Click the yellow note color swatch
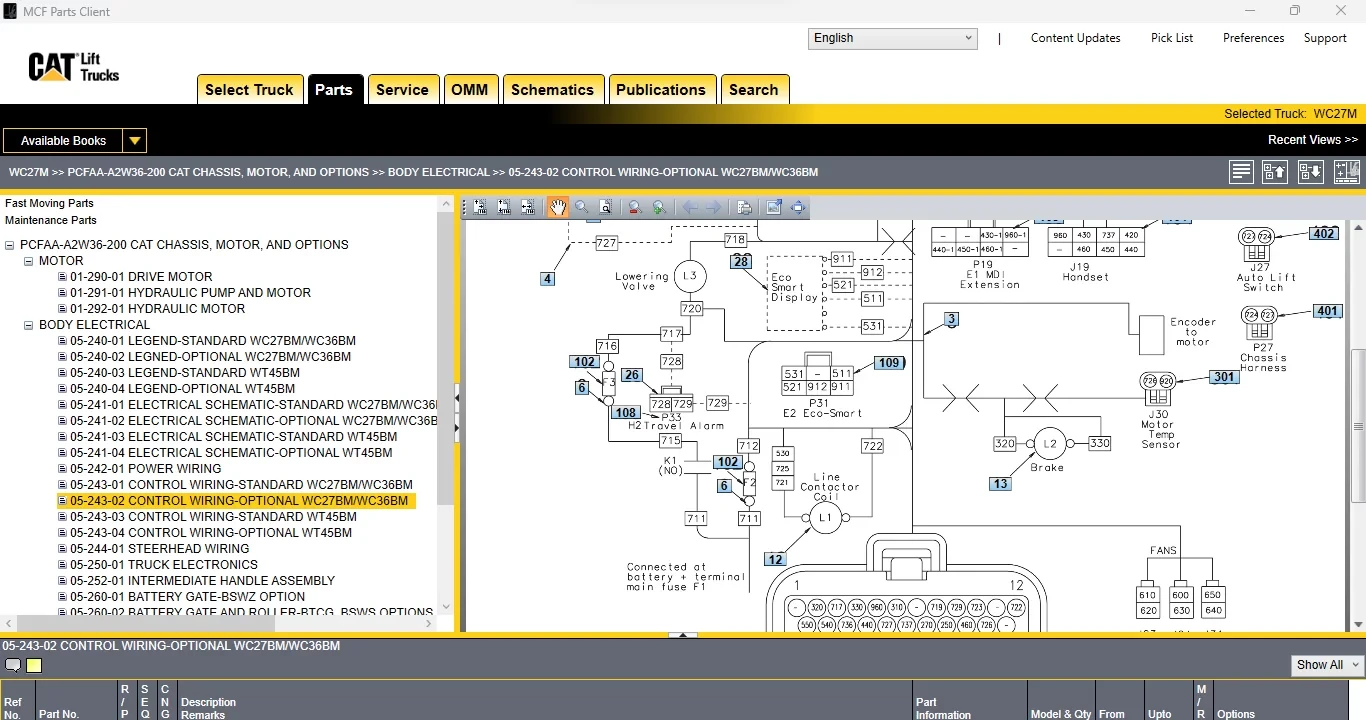 click(34, 666)
